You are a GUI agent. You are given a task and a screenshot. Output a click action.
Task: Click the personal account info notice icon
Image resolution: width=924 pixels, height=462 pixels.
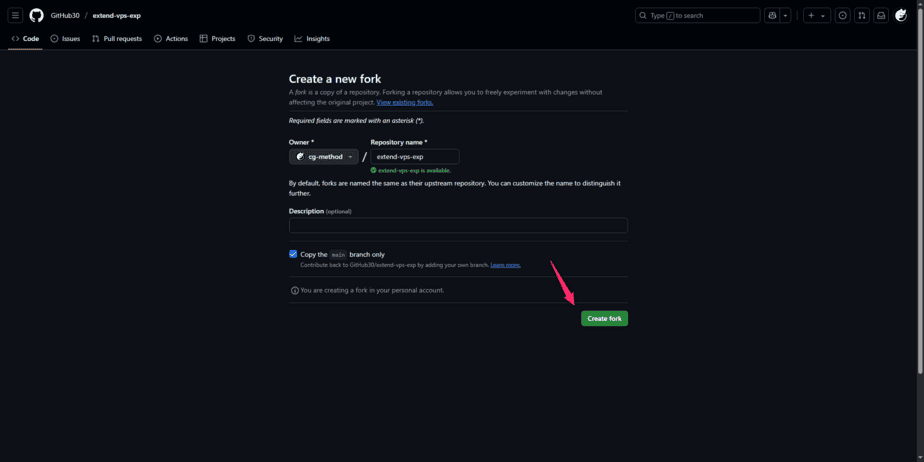pos(295,291)
